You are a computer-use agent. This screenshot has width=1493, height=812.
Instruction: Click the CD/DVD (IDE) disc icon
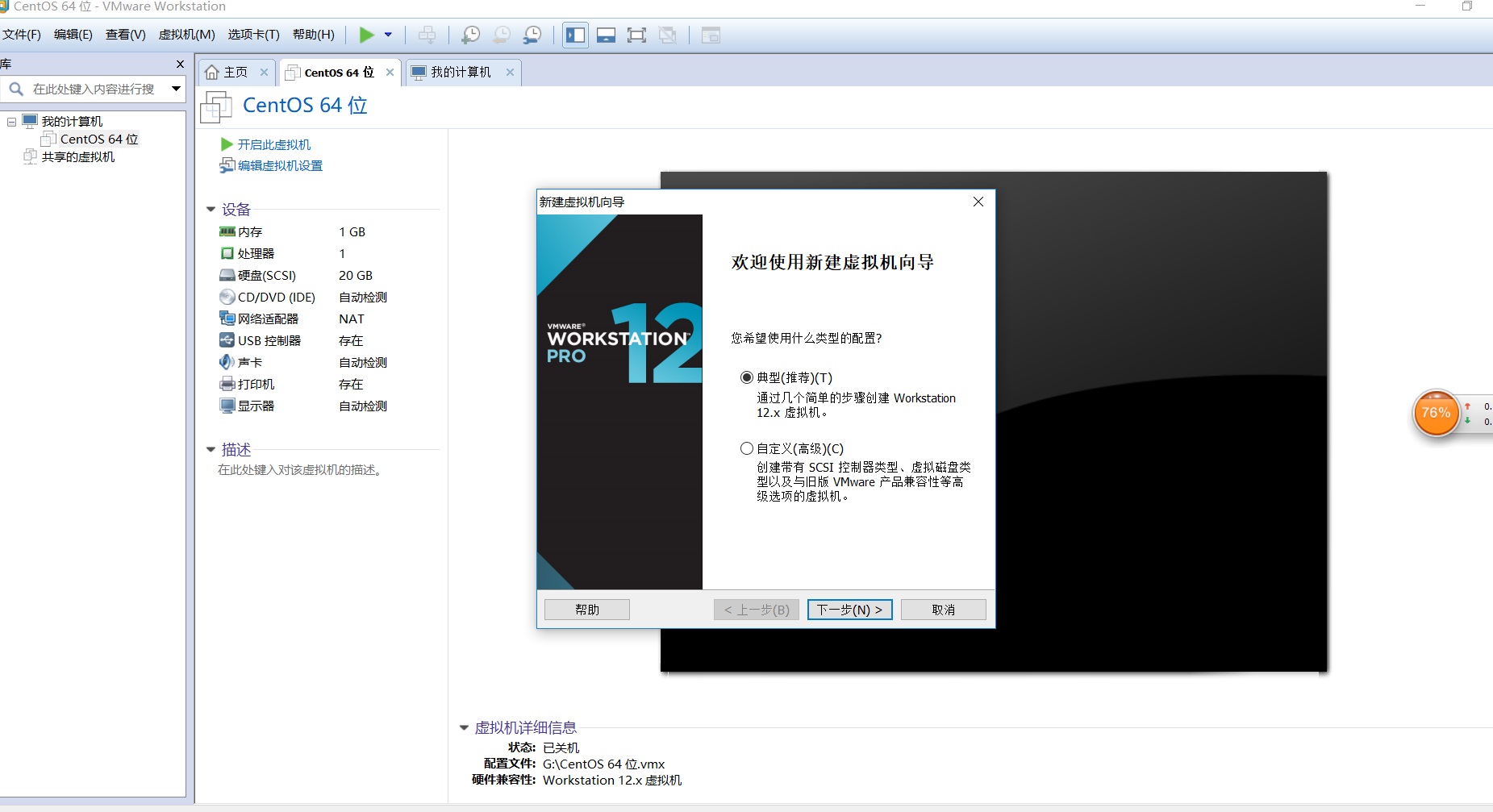coord(227,297)
